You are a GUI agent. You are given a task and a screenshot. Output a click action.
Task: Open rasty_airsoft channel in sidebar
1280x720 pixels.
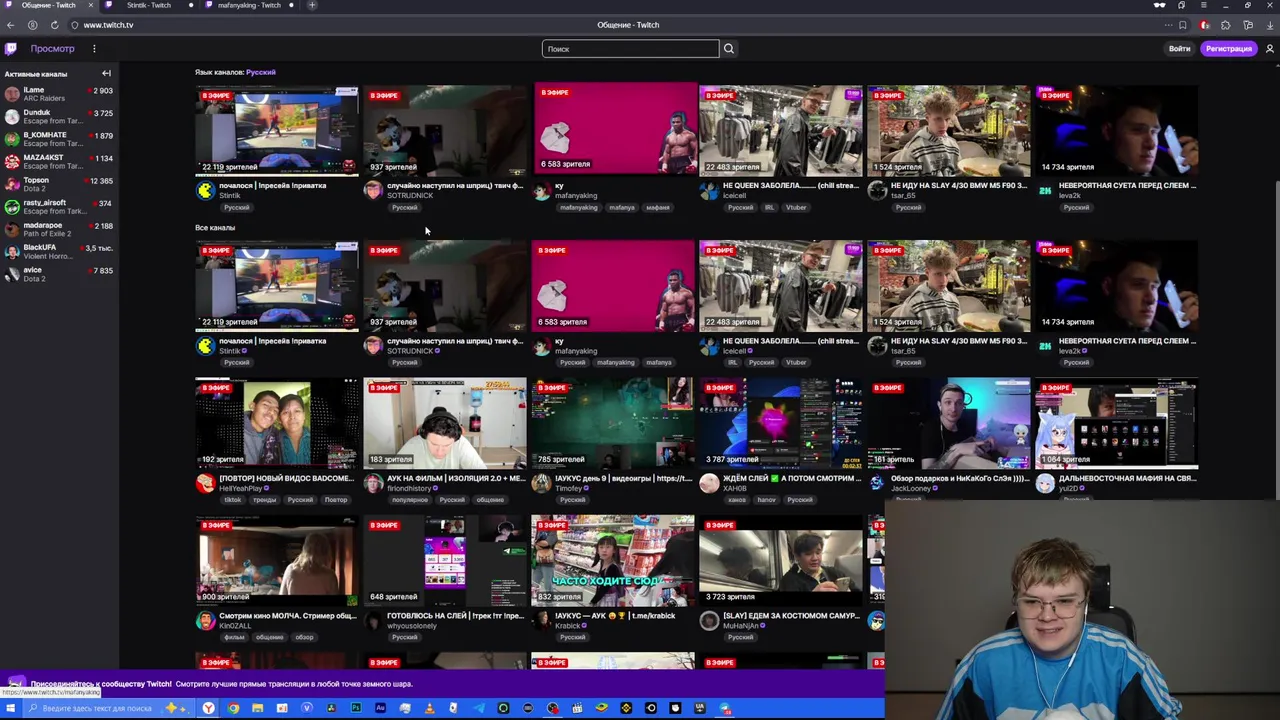(59, 207)
